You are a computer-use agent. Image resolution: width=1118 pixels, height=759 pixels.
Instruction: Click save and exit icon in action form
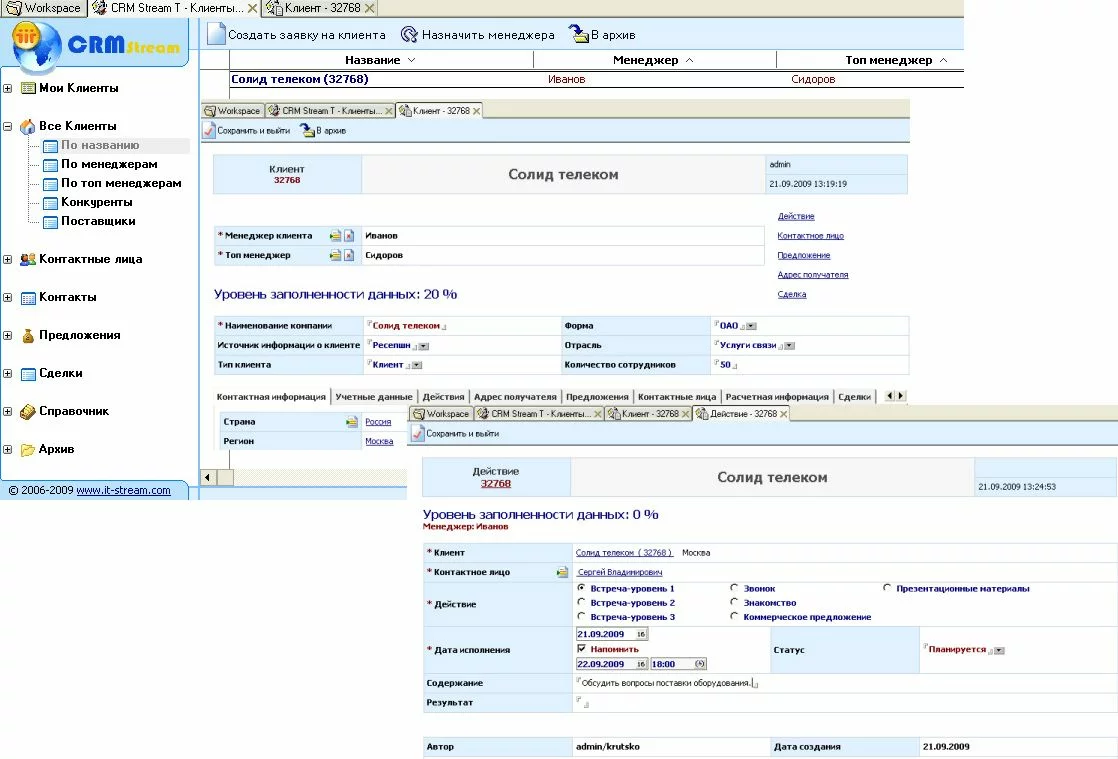[418, 434]
